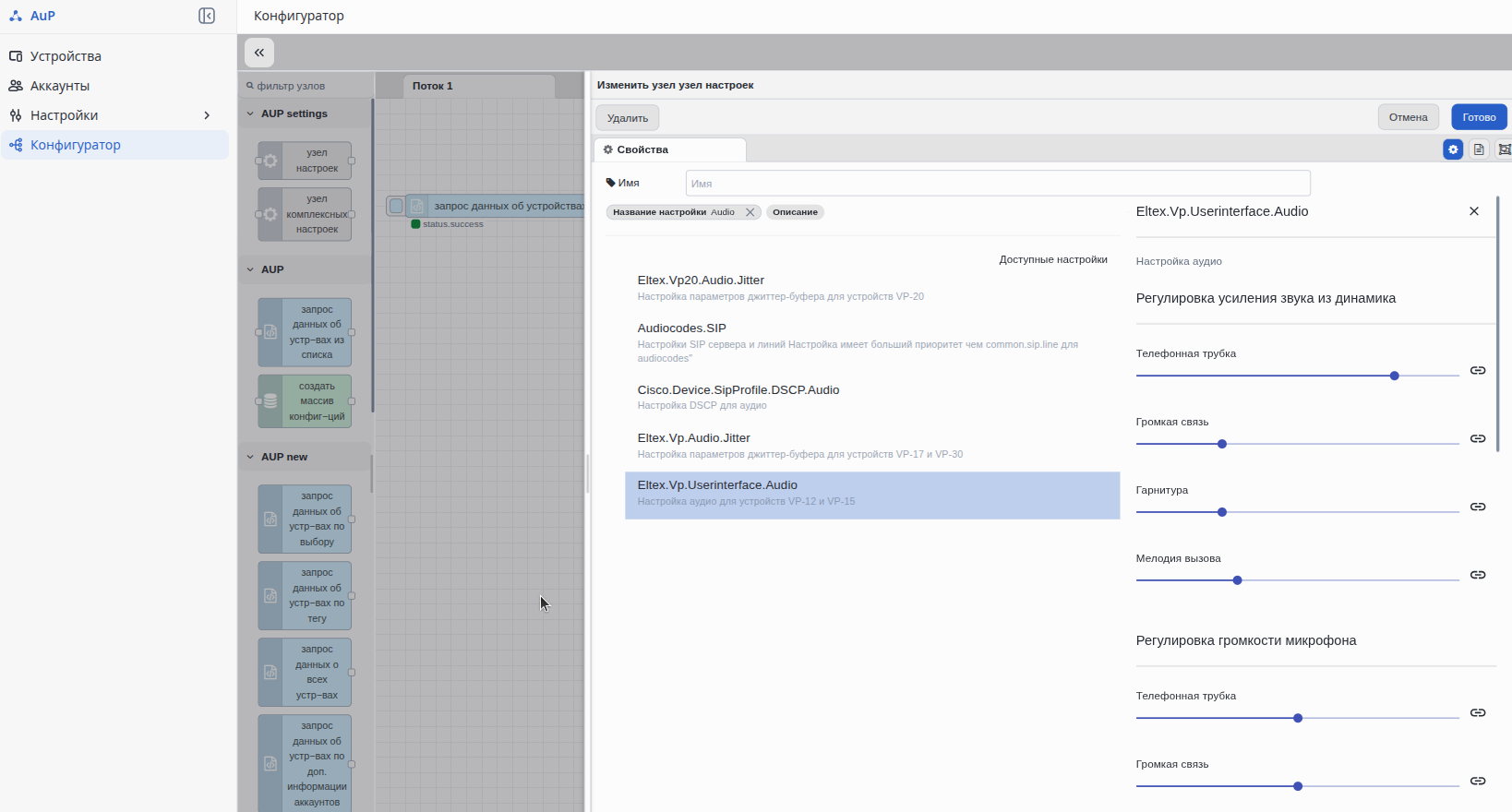Select Cisco.Device.SipProfile.DSCP.Audio setting
The height and width of the screenshot is (812, 1512).
(872, 397)
